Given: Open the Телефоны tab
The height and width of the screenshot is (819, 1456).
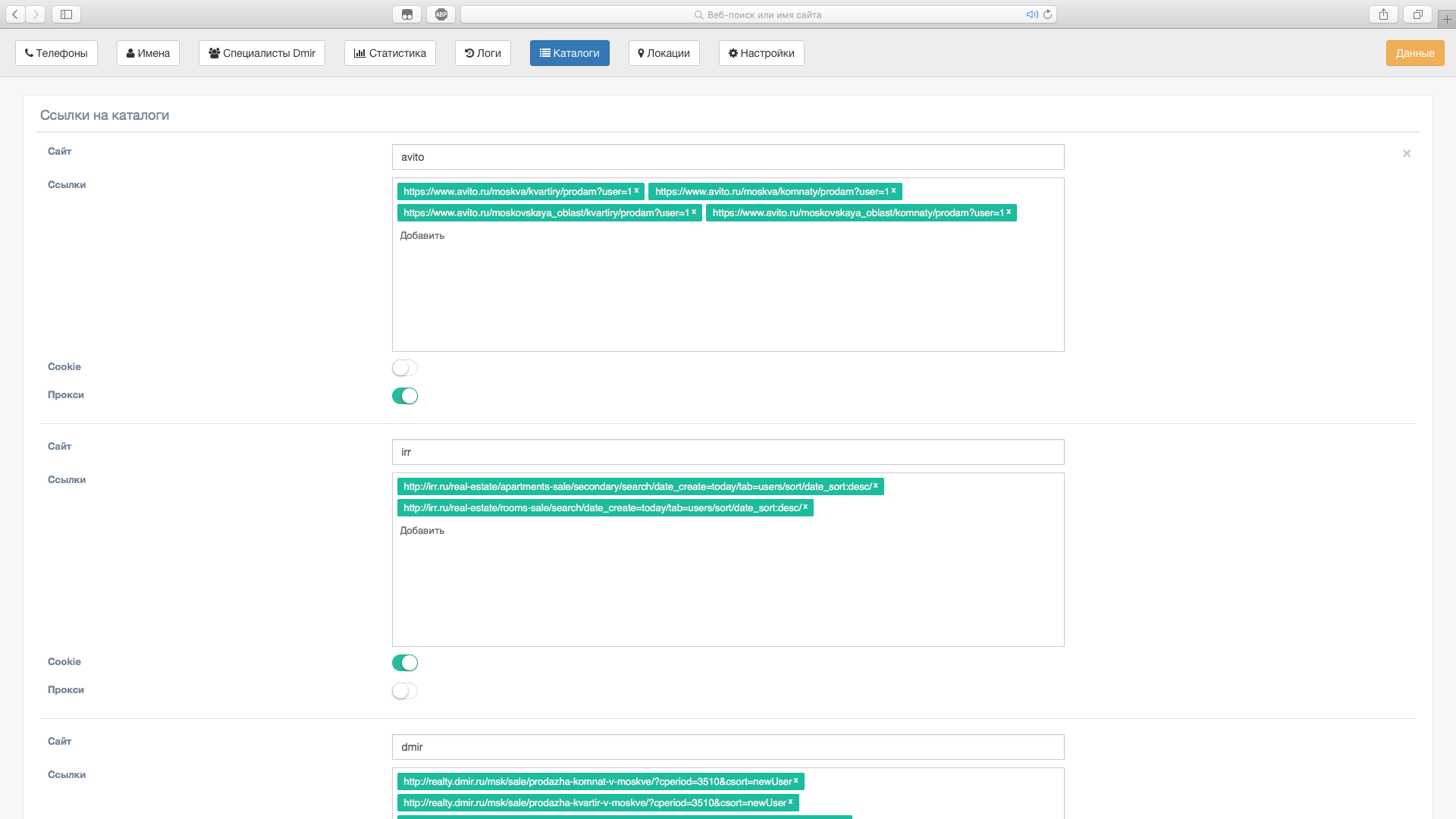Looking at the screenshot, I should click(56, 53).
